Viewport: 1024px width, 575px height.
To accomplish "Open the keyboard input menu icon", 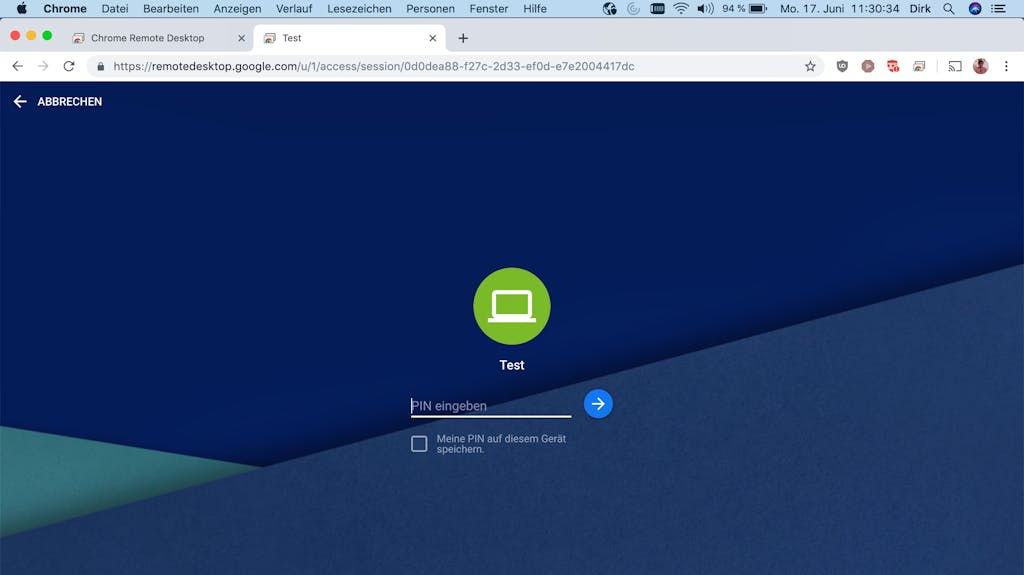I will tap(657, 8).
